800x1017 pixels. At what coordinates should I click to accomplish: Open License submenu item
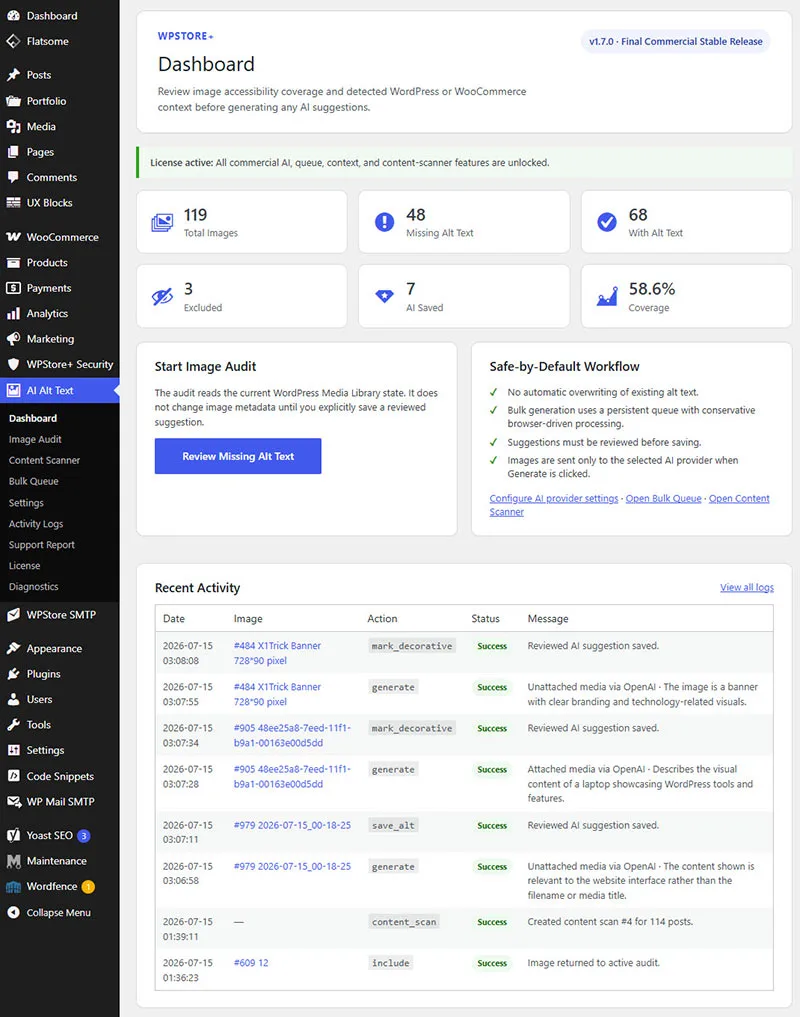pyautogui.click(x=25, y=566)
